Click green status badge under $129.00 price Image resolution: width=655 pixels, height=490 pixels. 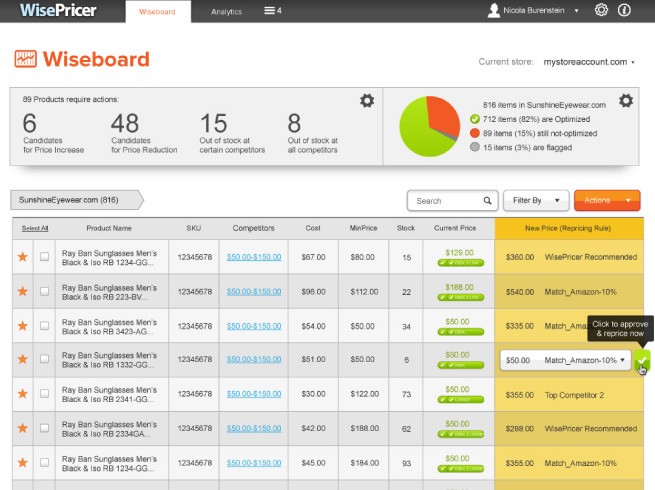[461, 263]
